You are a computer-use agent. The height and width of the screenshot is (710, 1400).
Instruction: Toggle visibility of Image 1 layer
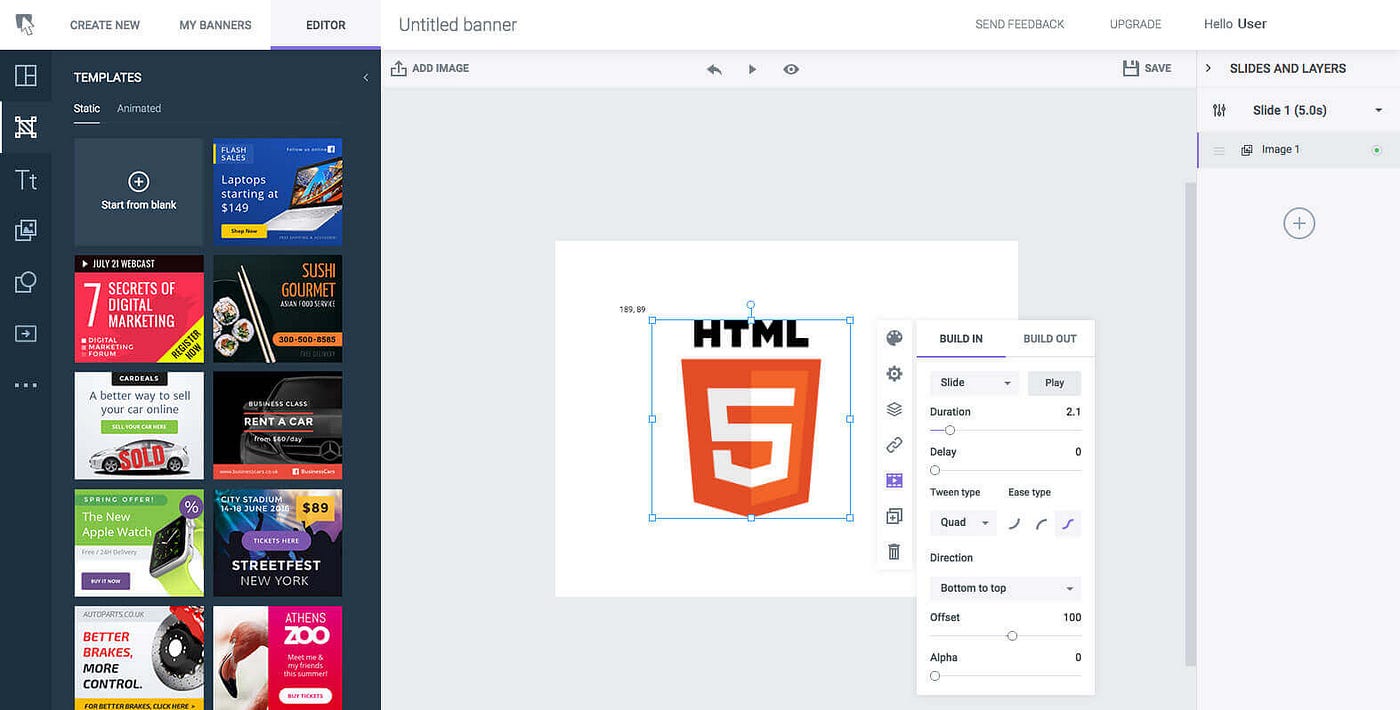1377,149
